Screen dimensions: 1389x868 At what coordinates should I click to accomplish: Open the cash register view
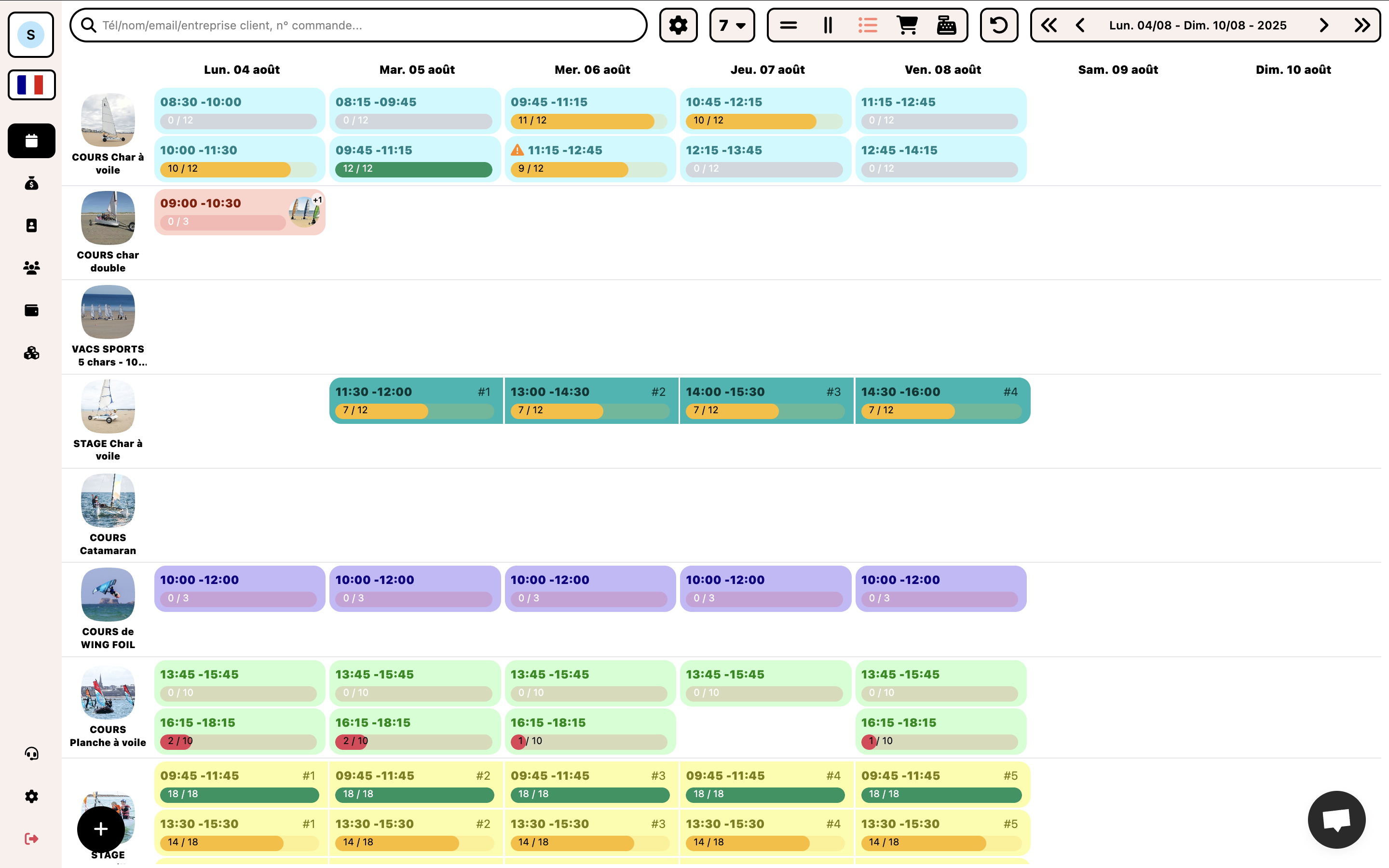click(x=946, y=25)
